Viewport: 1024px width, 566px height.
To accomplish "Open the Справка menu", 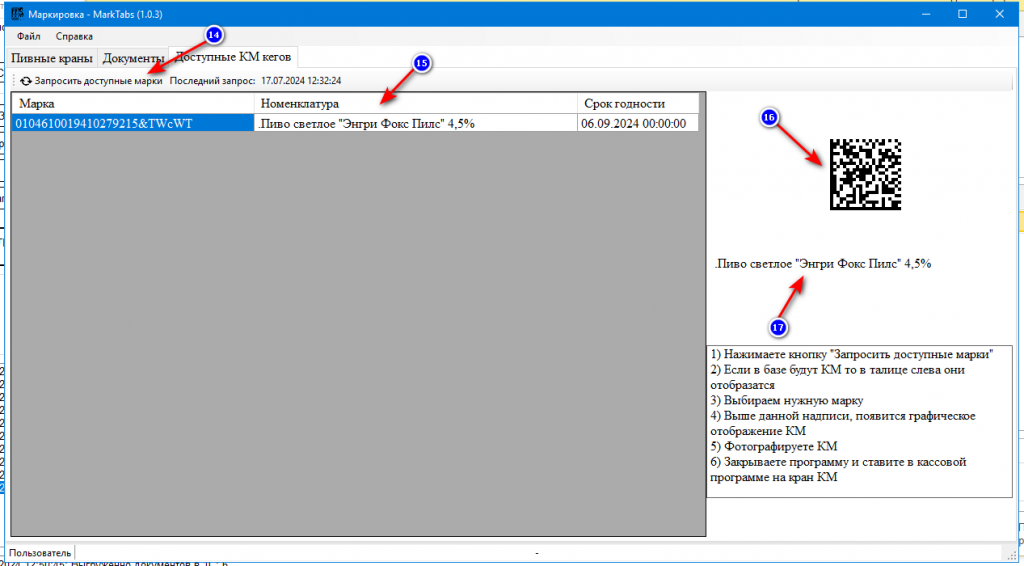I will [74, 36].
